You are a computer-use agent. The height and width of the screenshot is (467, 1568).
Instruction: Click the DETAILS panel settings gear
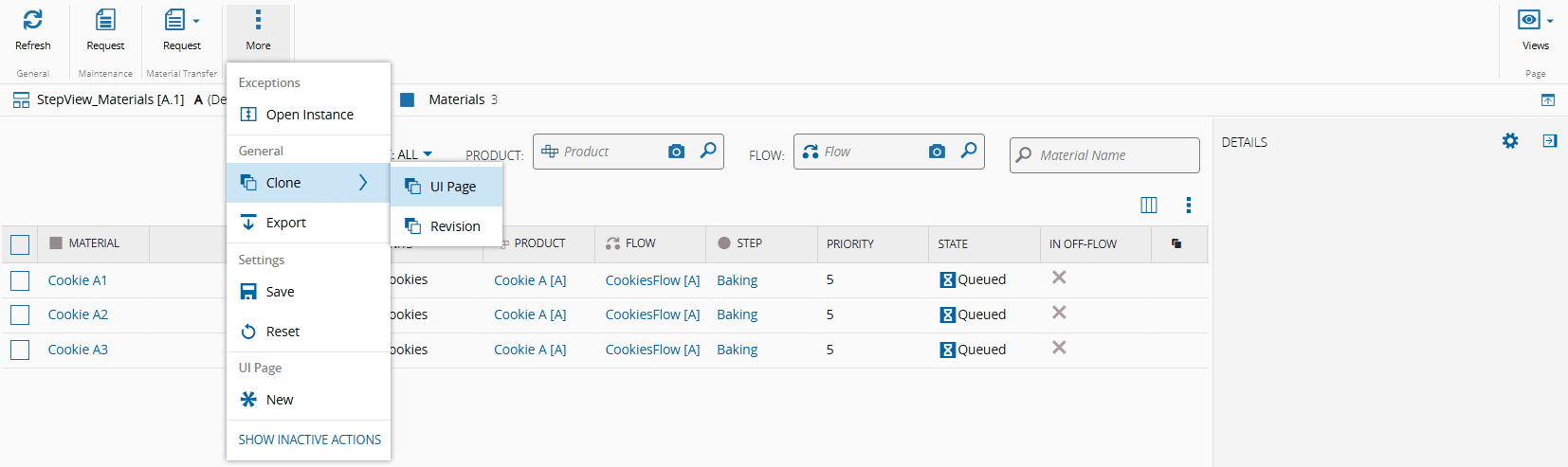coord(1510,141)
